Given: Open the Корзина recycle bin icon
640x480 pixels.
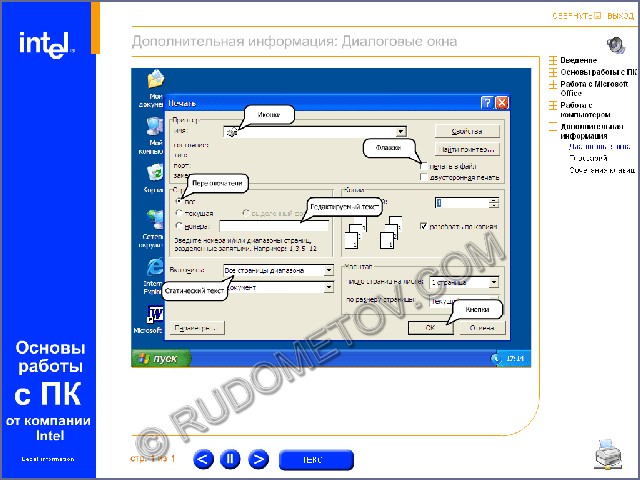Looking at the screenshot, I should pyautogui.click(x=154, y=178).
